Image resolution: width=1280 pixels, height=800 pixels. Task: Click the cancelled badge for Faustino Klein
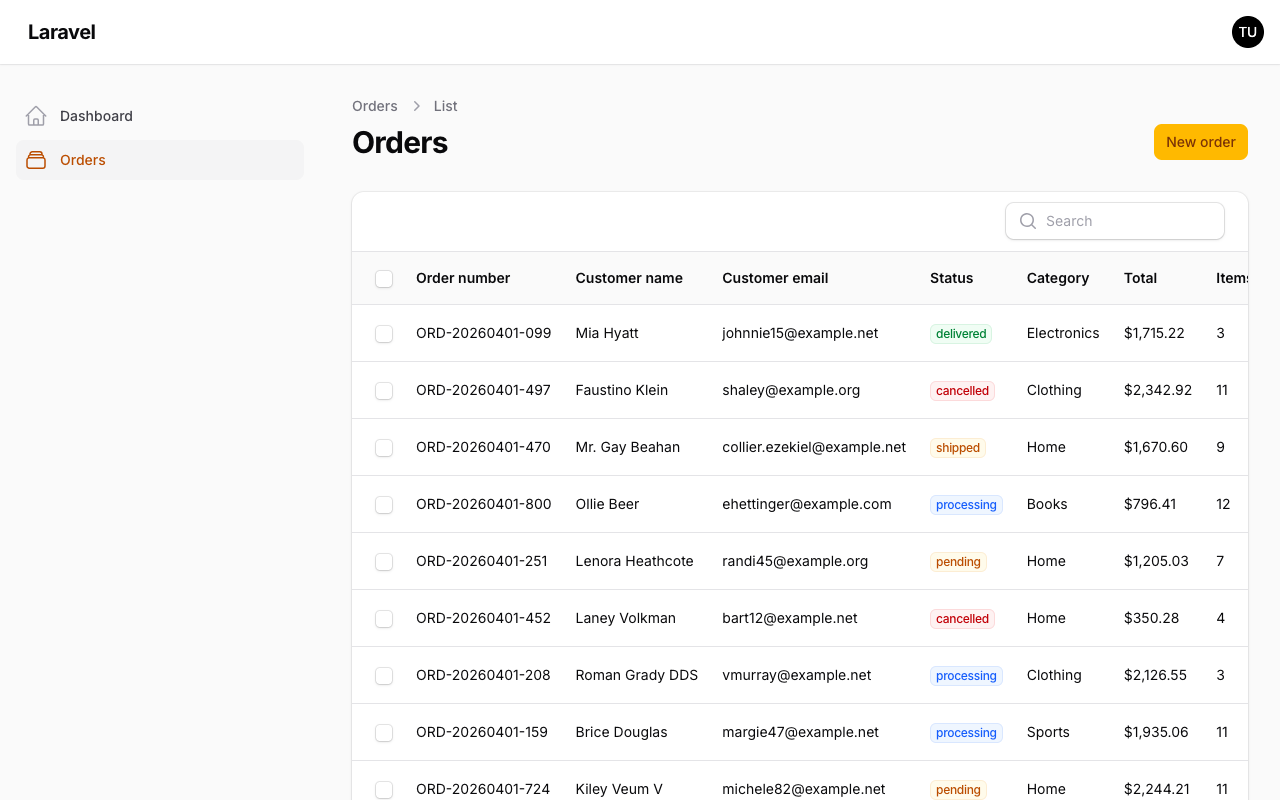tap(962, 391)
